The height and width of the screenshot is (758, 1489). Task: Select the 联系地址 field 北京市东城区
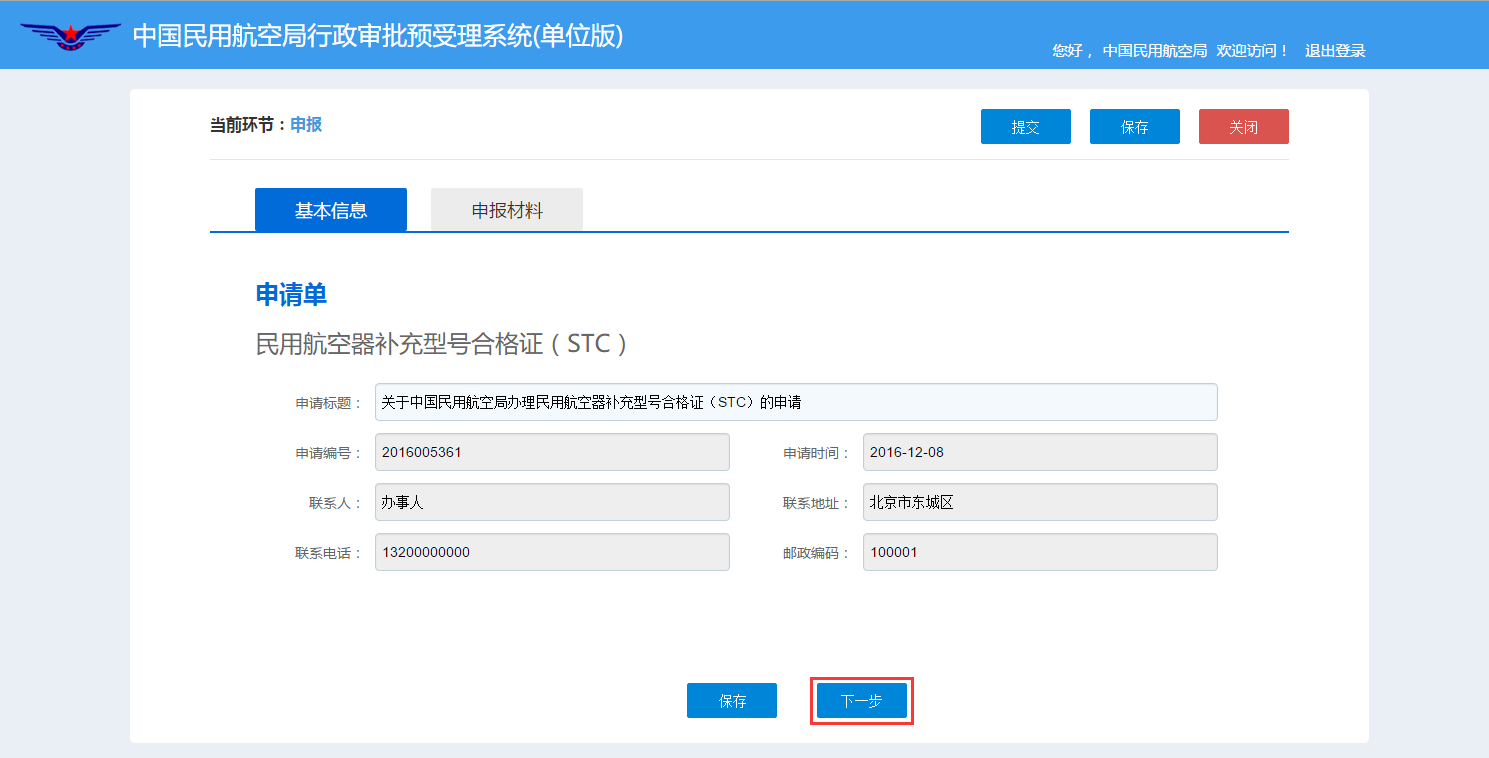pyautogui.click(x=1040, y=502)
